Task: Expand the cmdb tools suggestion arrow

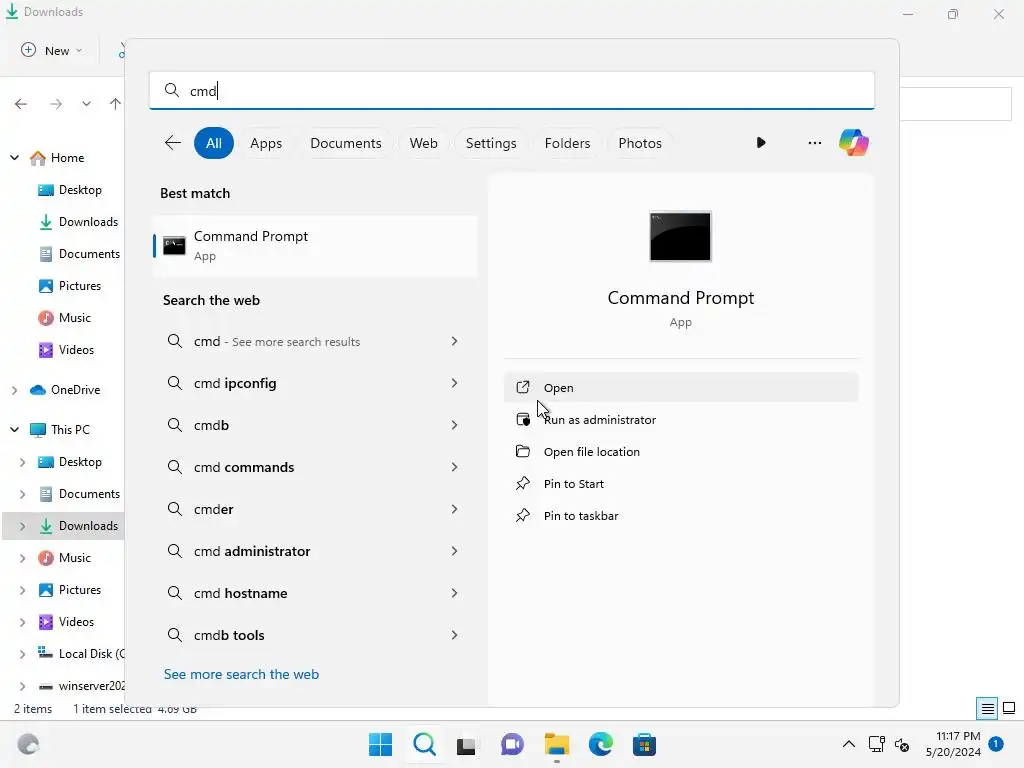Action: pyautogui.click(x=454, y=635)
